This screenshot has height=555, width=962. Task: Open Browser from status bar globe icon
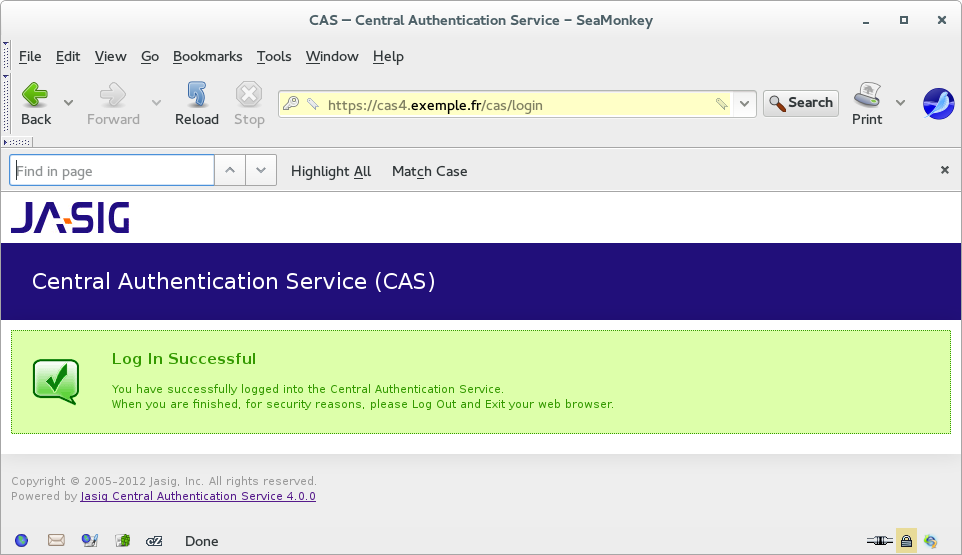[21, 541]
